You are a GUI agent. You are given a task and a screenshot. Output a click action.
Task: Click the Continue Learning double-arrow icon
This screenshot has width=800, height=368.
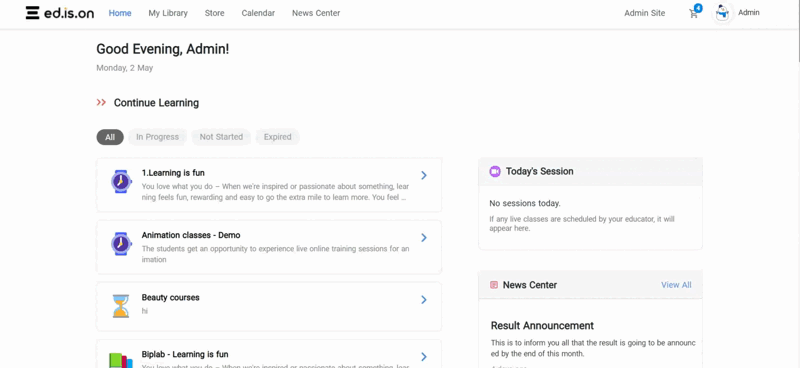tap(101, 103)
